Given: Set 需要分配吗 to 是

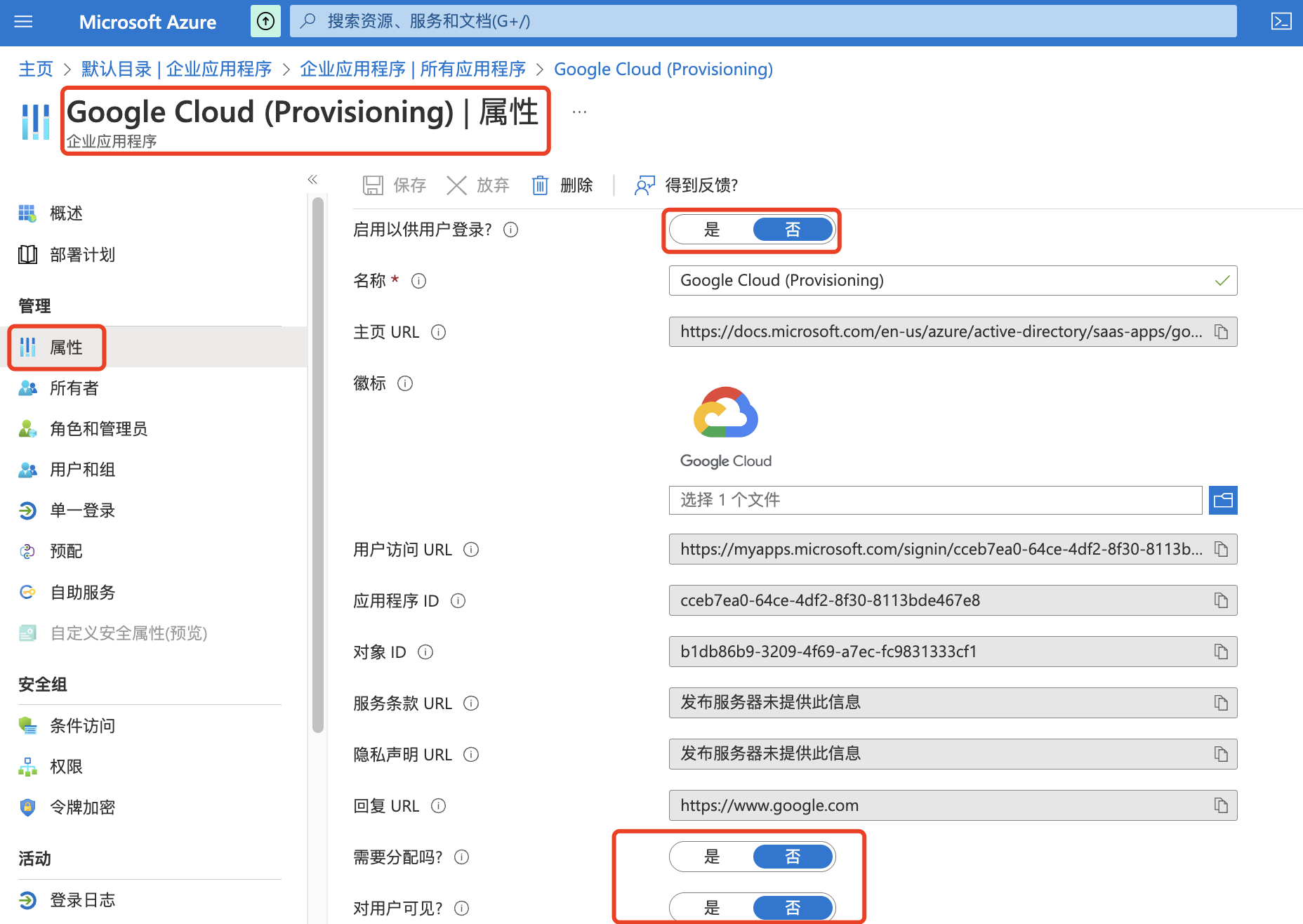Looking at the screenshot, I should (x=712, y=857).
